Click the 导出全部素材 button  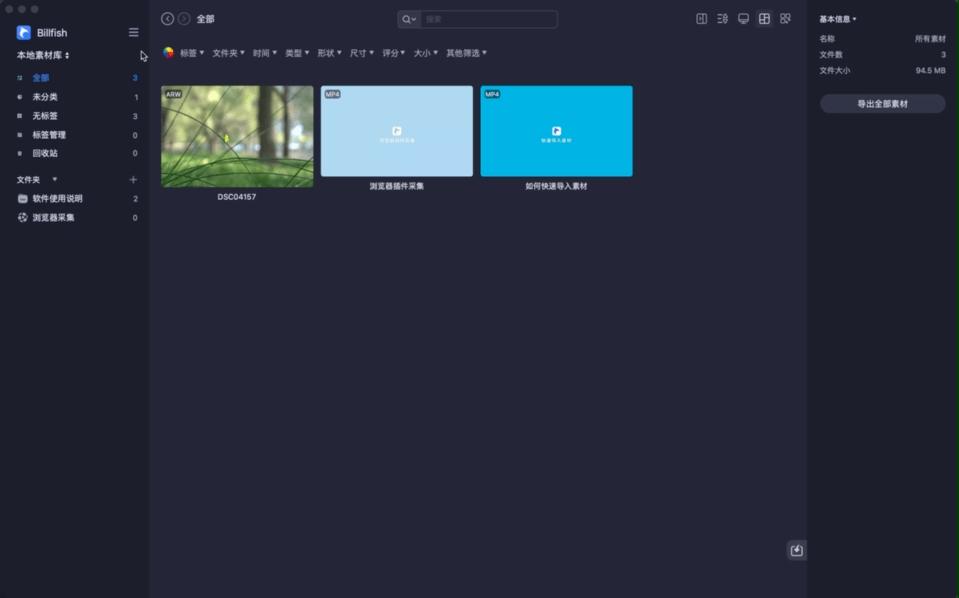881,102
